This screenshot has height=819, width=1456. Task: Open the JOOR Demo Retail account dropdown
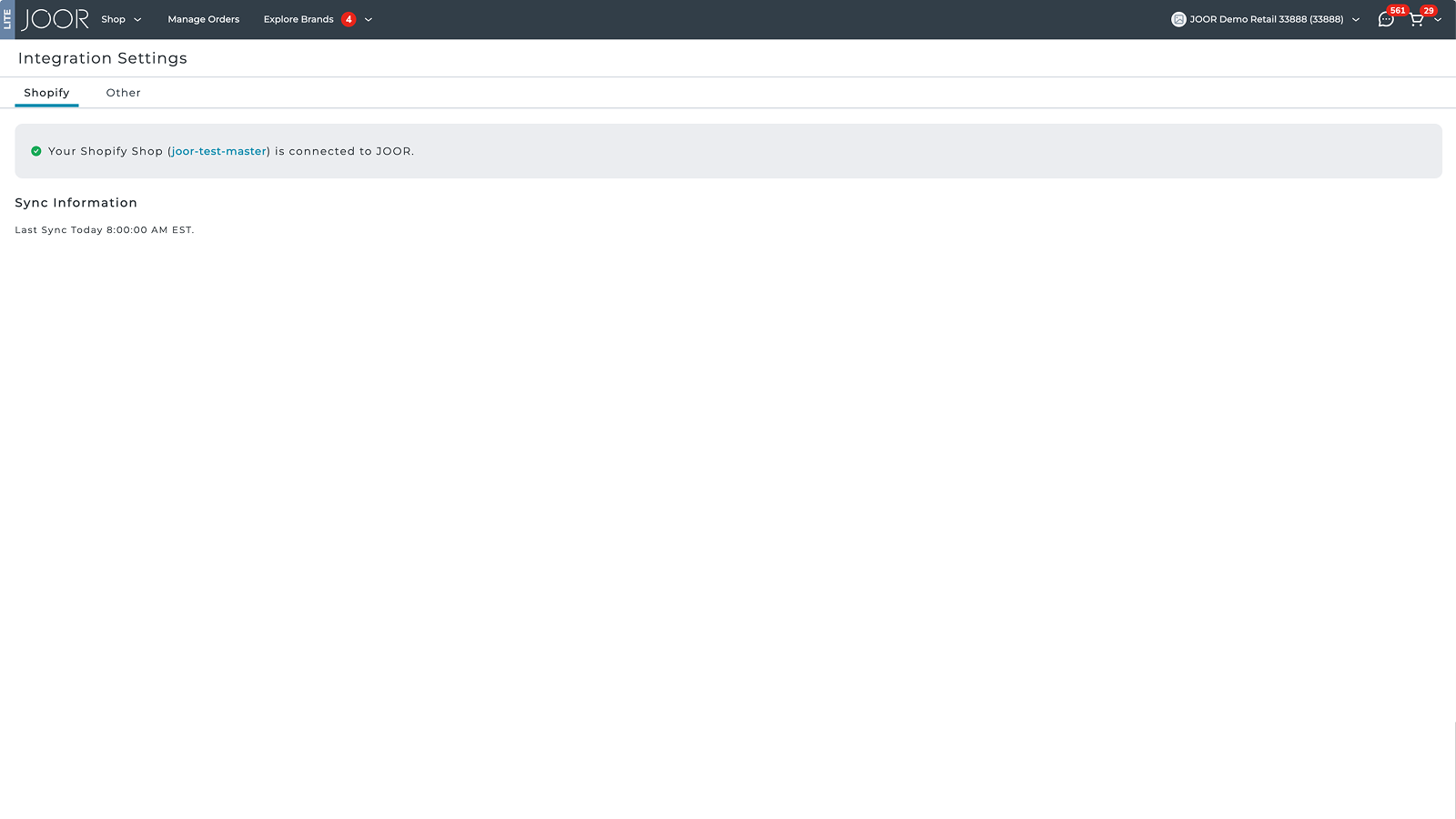point(1266,19)
